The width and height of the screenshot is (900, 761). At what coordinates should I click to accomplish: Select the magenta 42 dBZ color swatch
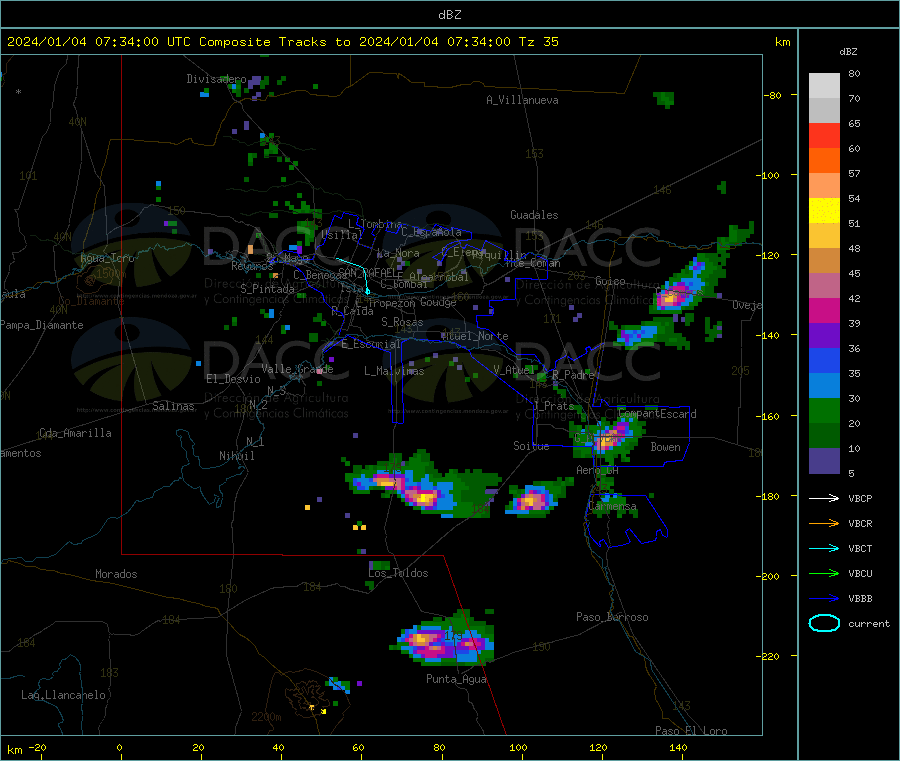coord(824,310)
